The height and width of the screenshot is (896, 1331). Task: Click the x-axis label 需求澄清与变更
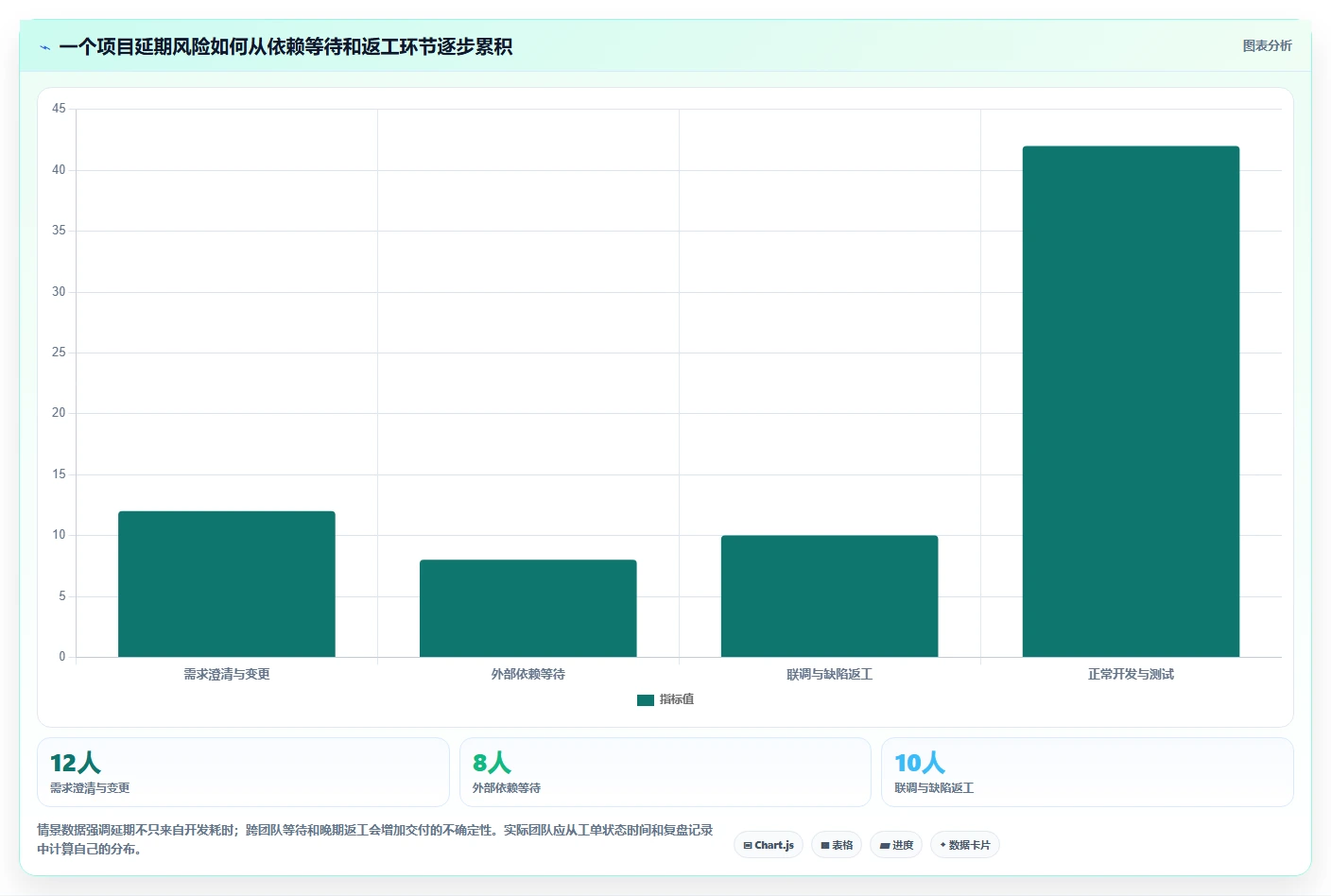click(227, 674)
